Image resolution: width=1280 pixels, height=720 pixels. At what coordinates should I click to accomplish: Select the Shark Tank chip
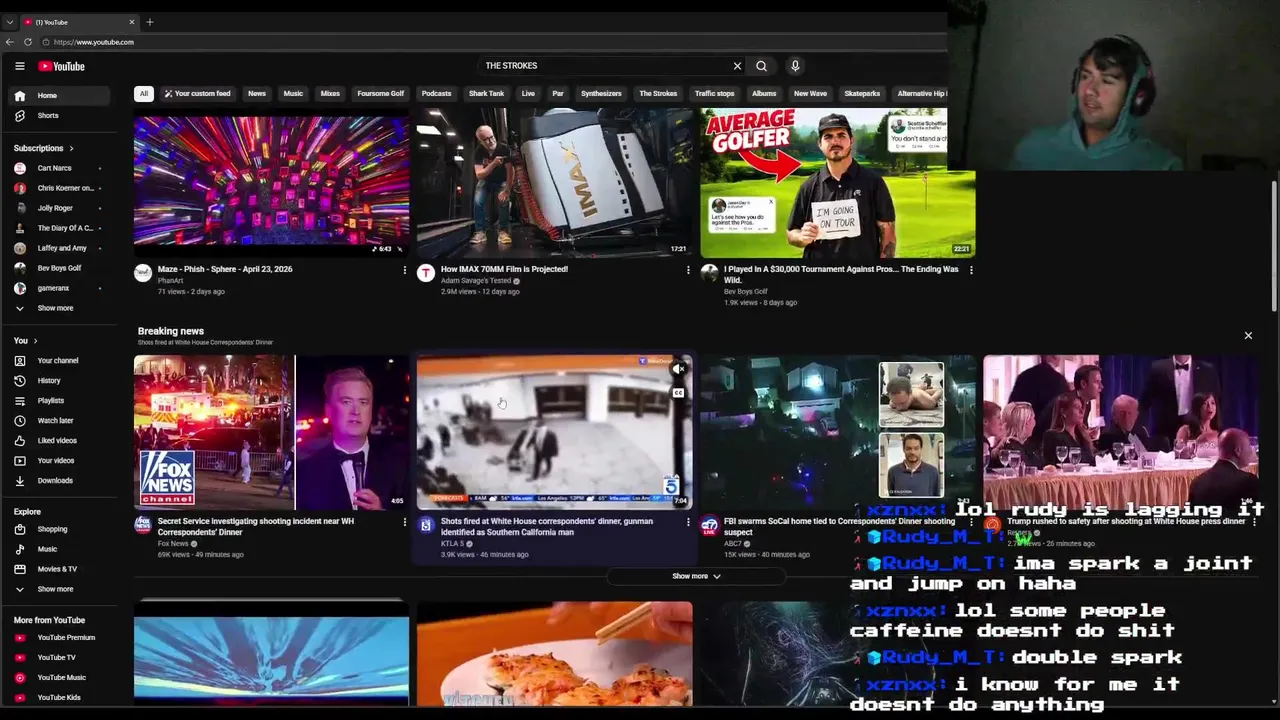point(487,94)
